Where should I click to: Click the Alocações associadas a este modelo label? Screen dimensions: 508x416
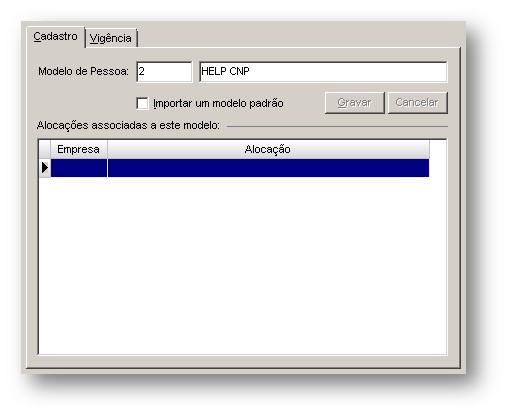pos(128,126)
